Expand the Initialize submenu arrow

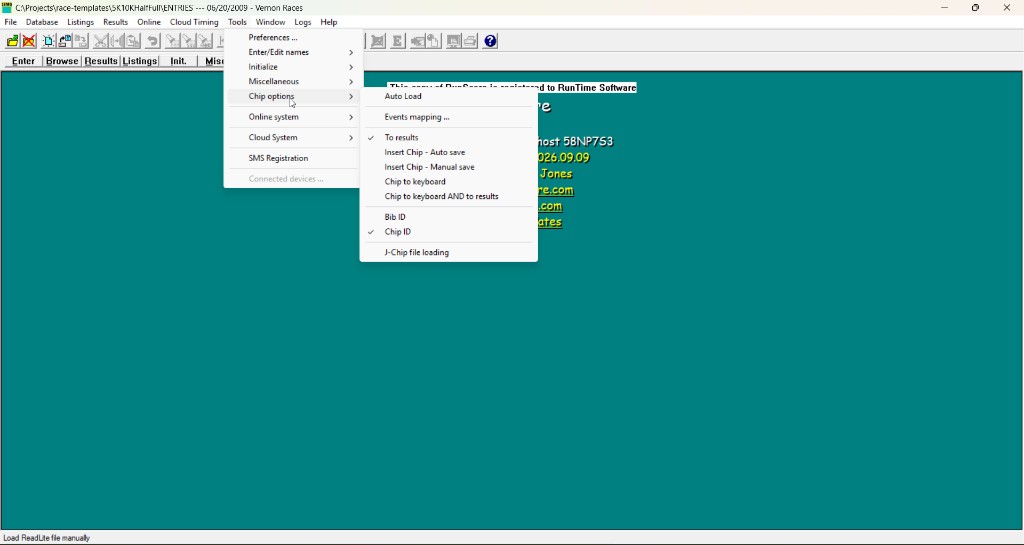351,67
